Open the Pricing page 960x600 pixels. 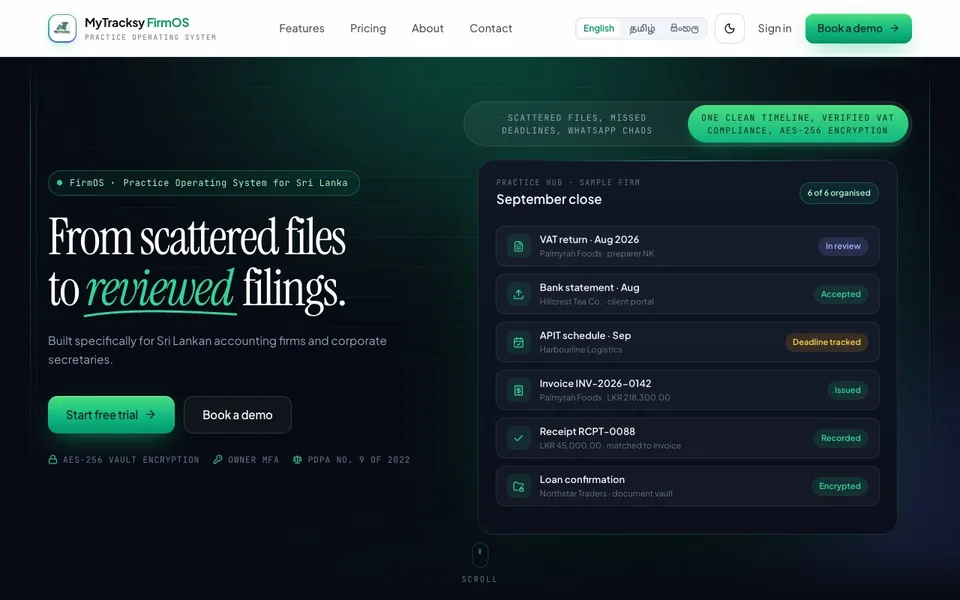pyautogui.click(x=368, y=28)
